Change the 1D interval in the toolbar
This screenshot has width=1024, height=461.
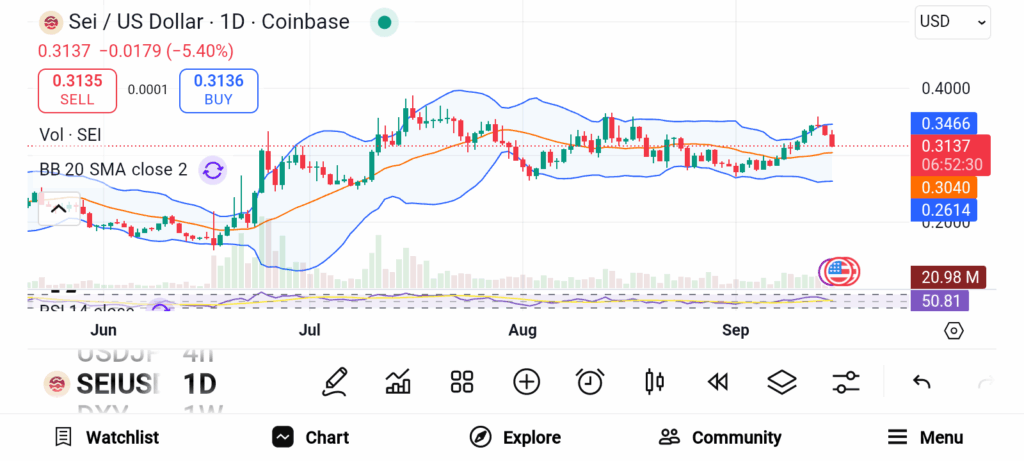199,383
